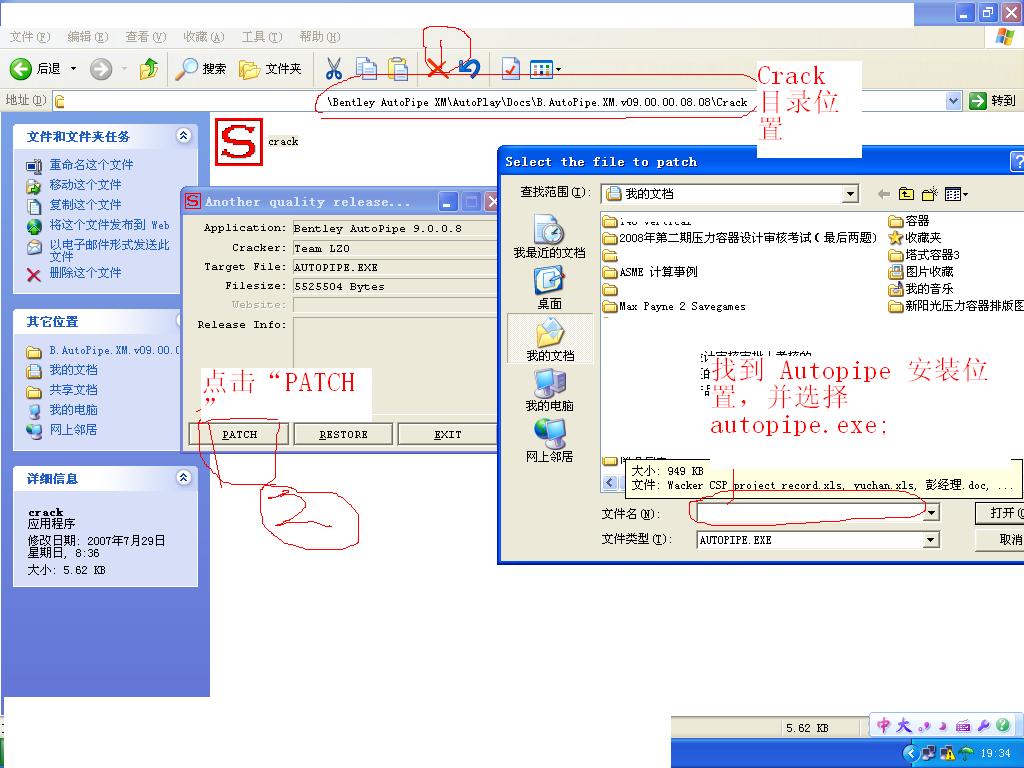Click 将这个文件发布到 Web link
Viewport: 1024px width, 768px height.
point(109,225)
